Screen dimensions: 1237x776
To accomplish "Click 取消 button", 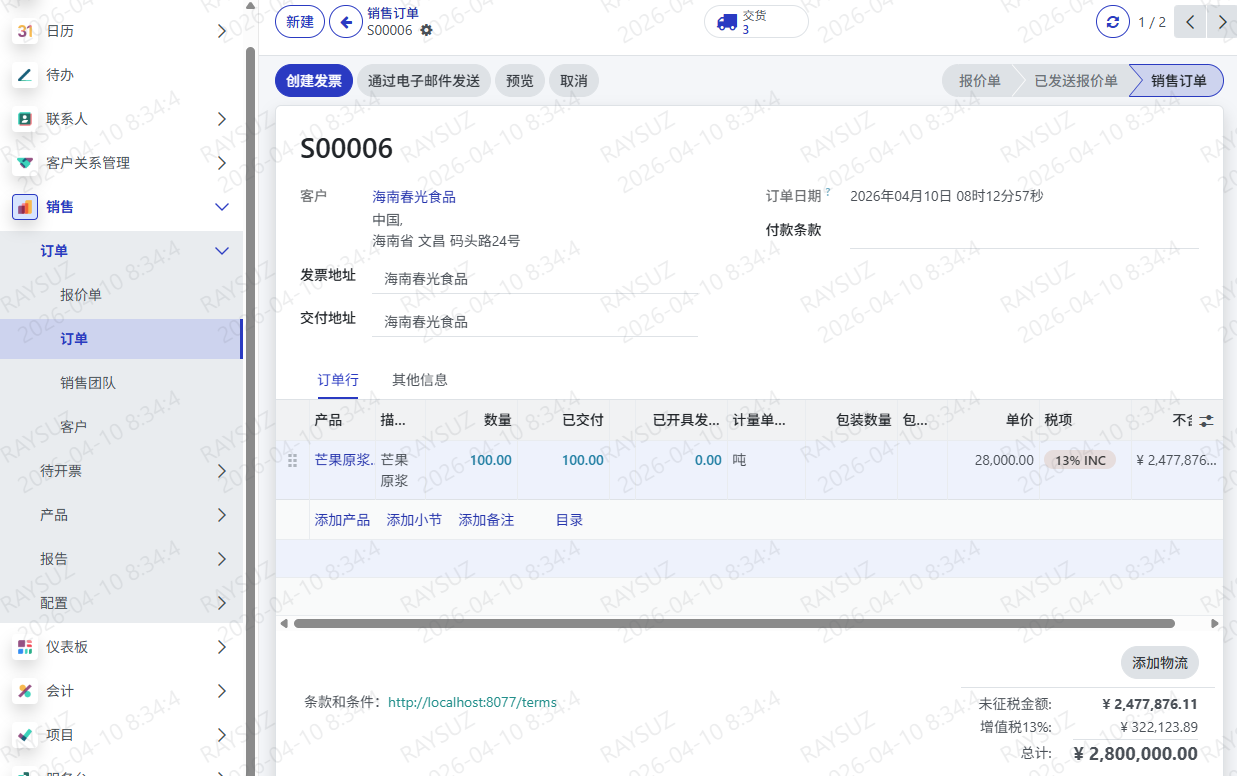I will (x=574, y=81).
